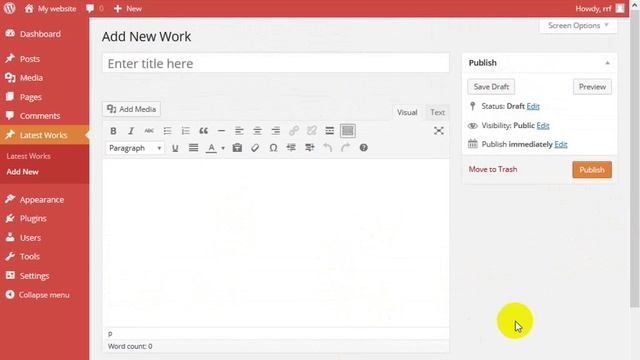Viewport: 640px width, 360px height.
Task: Toggle bold formatting in editor toolbar
Action: [113, 131]
